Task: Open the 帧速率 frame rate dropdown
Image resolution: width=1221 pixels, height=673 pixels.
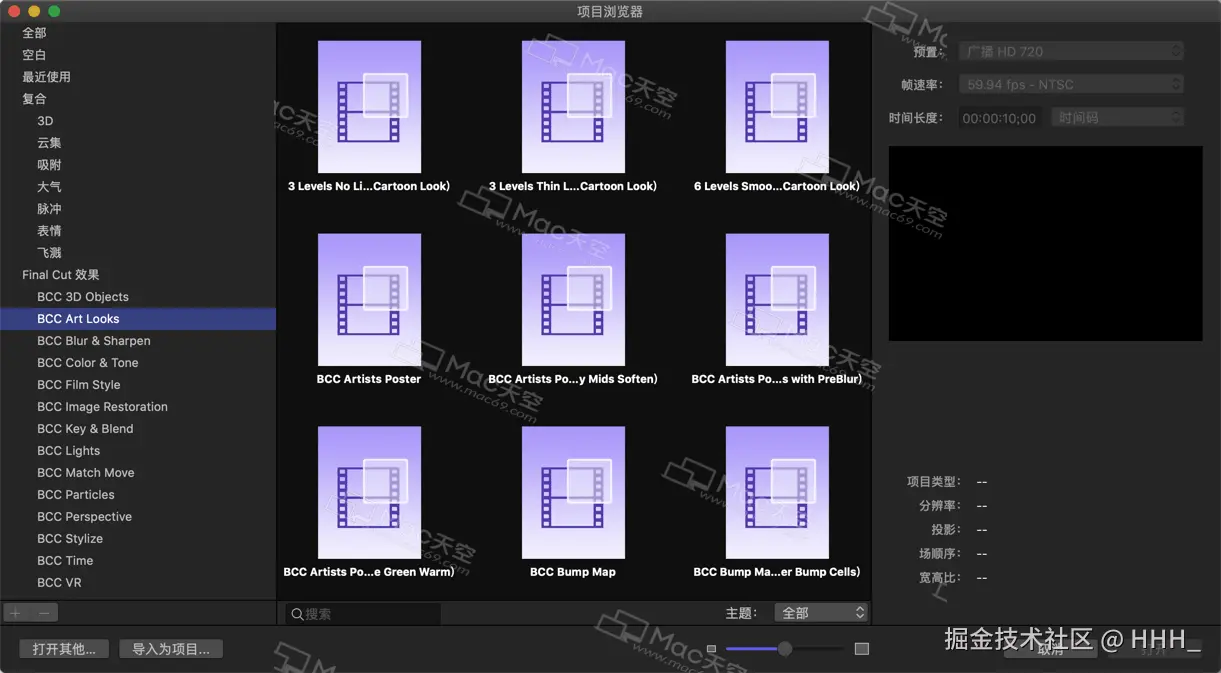Action: 1071,85
